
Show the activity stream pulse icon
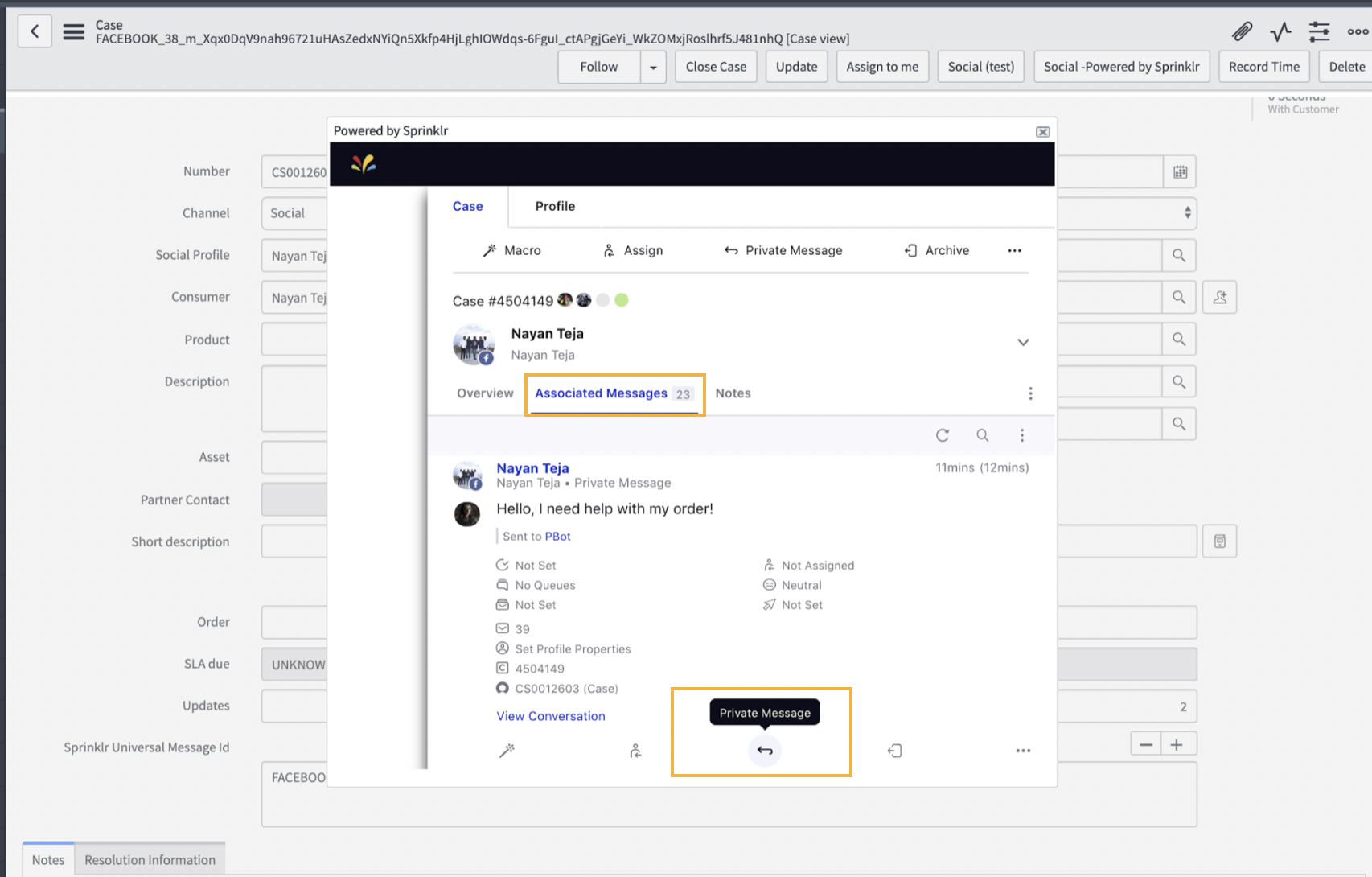click(x=1280, y=31)
